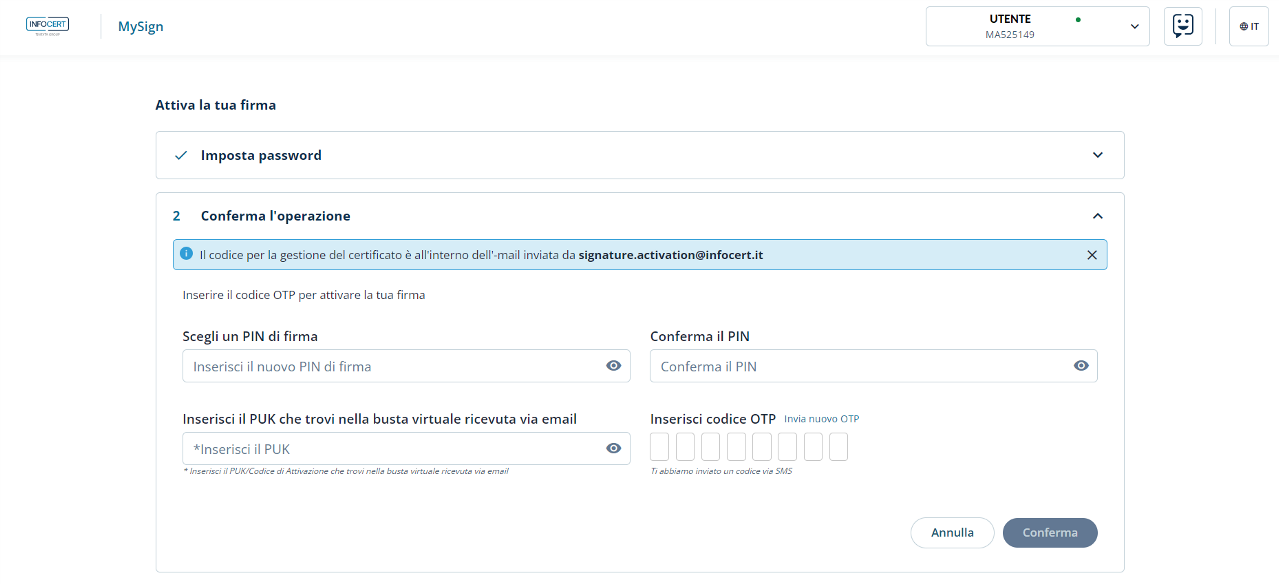Image resolution: width=1280 pixels, height=584 pixels.
Task: Show the new signature PIN characters
Action: [x=614, y=366]
